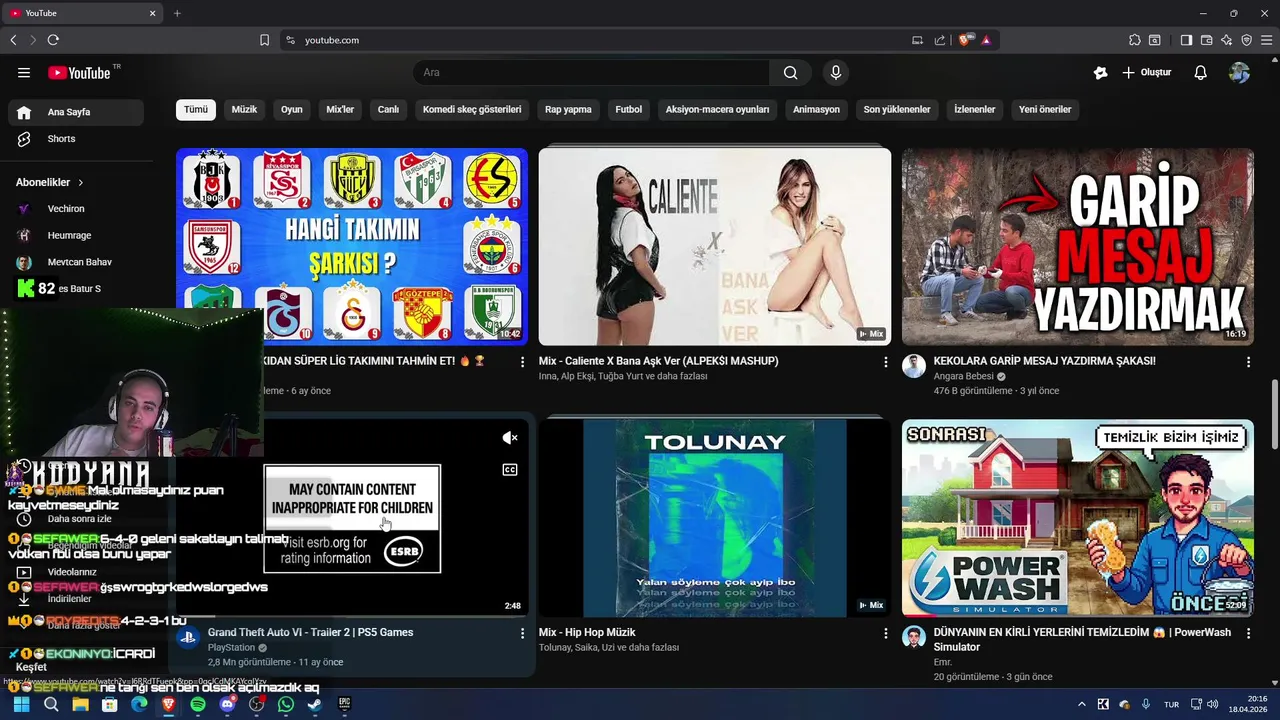Screen dimensions: 1280x720
Task: Reload the page with refresh icon
Action: coord(53,40)
